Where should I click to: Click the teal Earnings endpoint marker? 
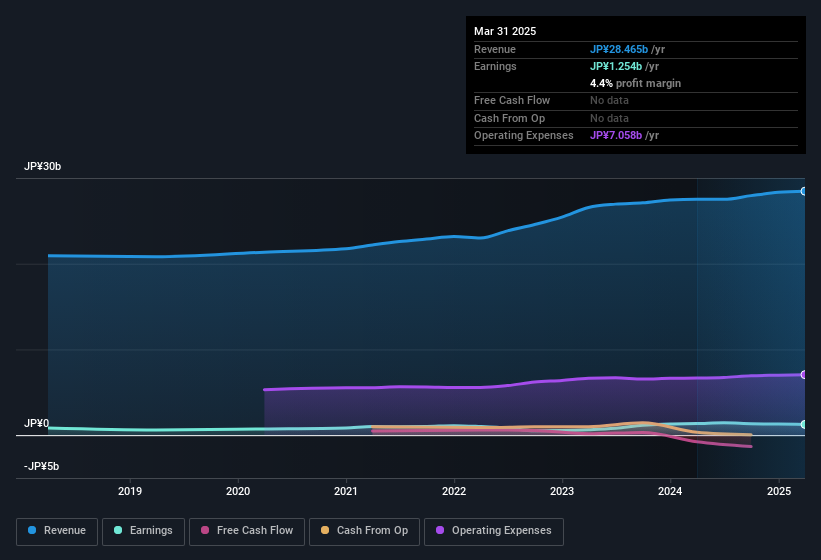(x=804, y=424)
